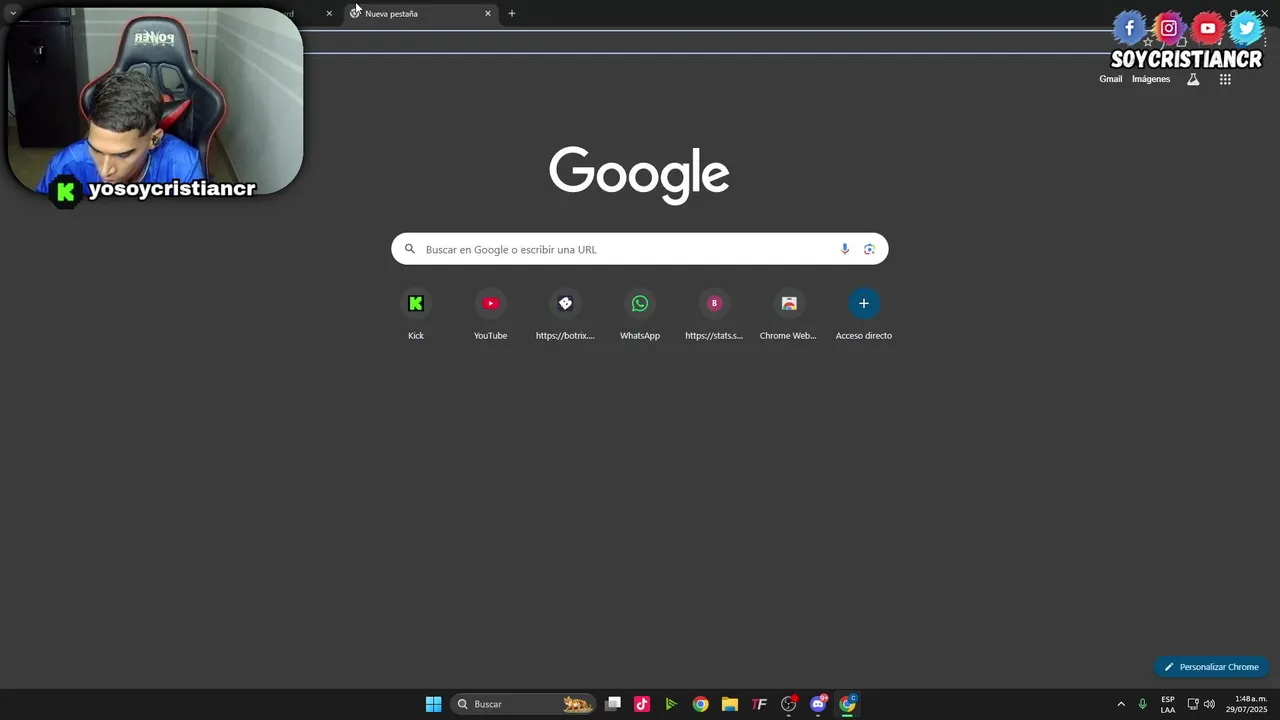Click the Google search box
This screenshot has width=1280, height=720.
[640, 249]
